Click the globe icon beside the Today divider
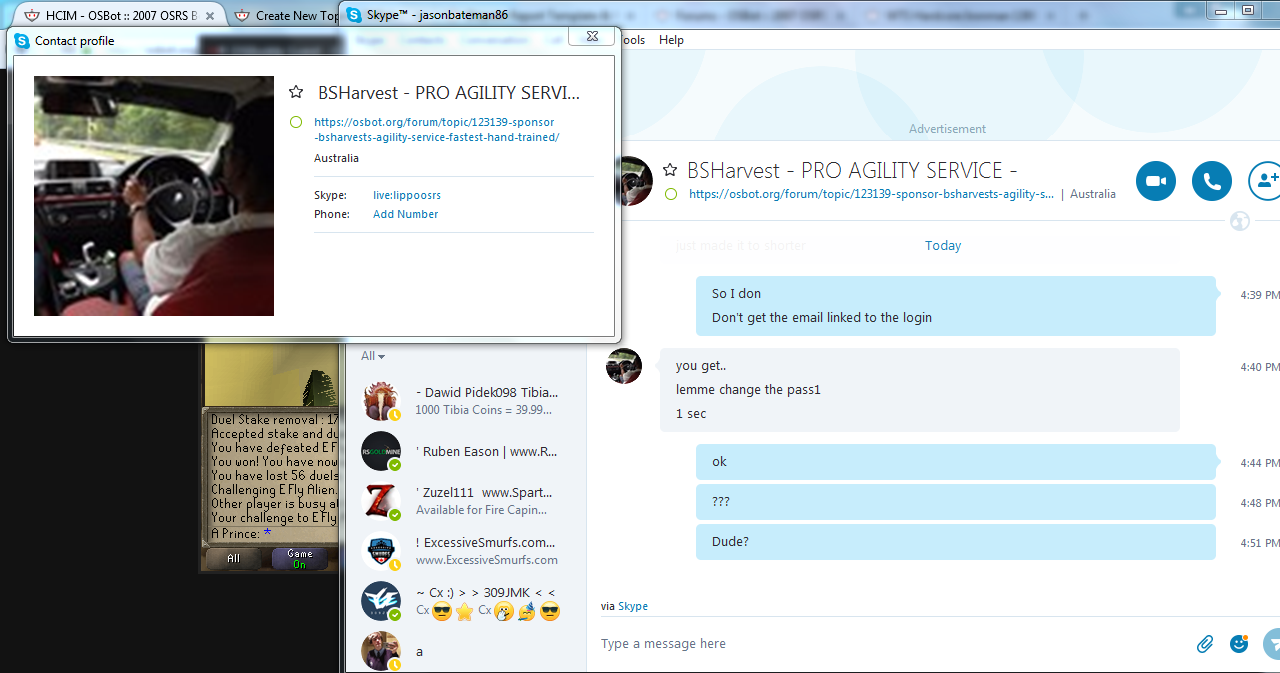The height and width of the screenshot is (673, 1280). (x=1240, y=221)
